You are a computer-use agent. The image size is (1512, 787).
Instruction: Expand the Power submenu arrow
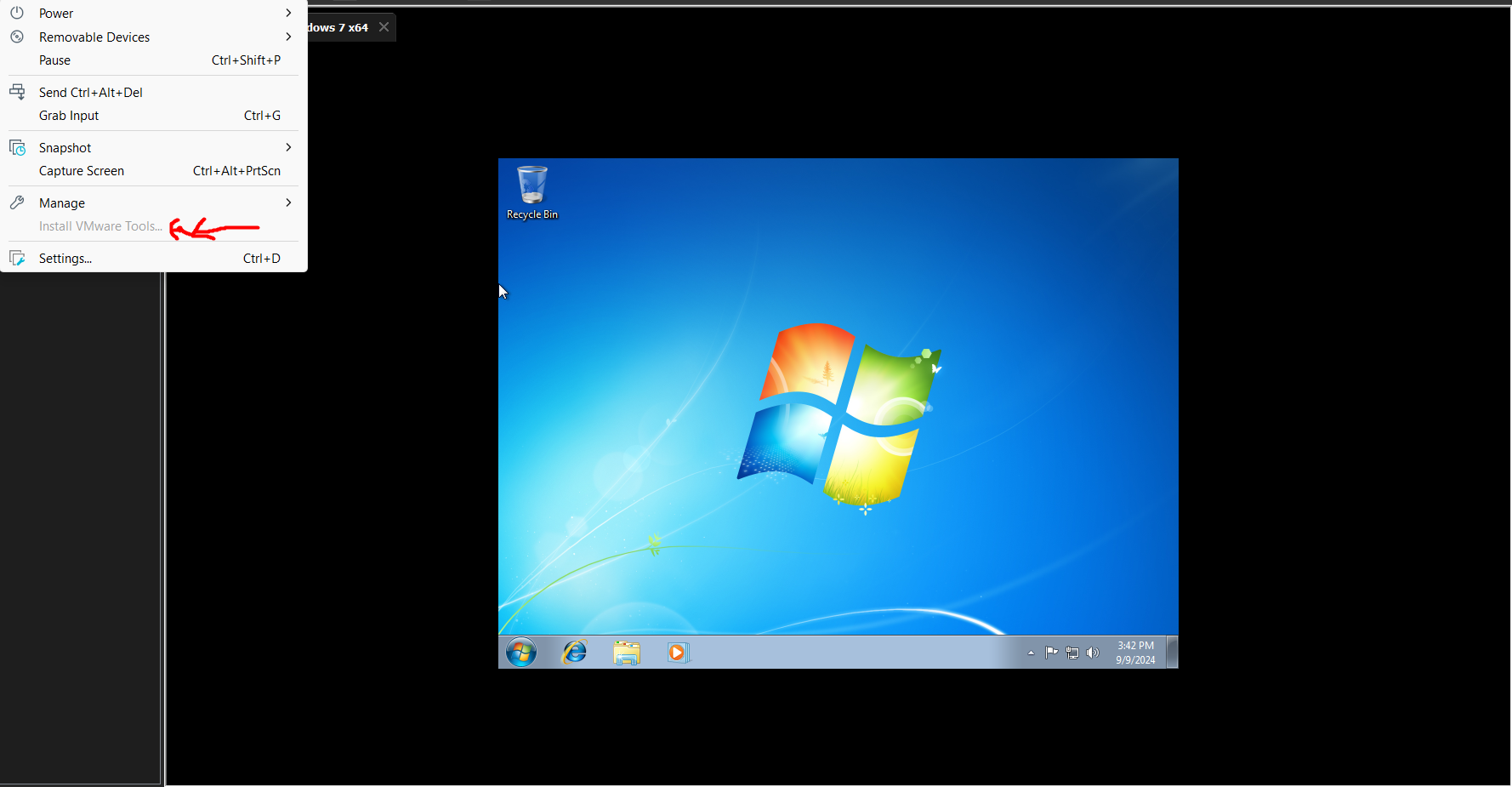[x=289, y=13]
